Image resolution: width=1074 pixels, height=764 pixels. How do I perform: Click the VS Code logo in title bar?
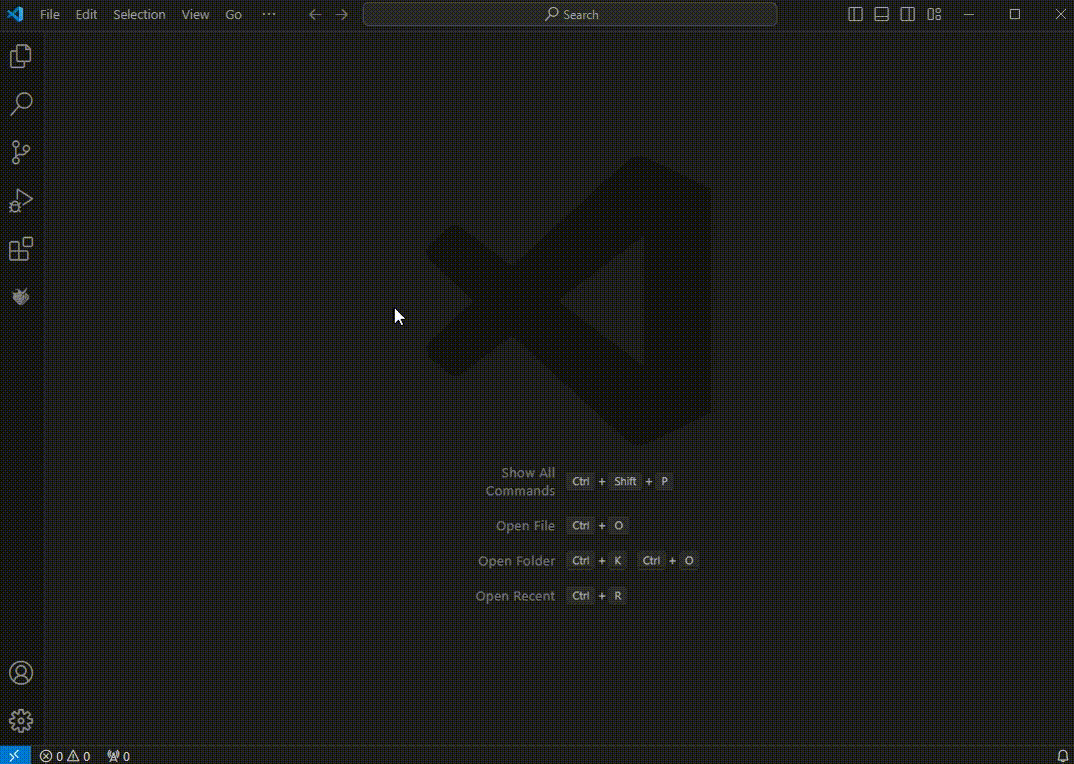(x=15, y=14)
